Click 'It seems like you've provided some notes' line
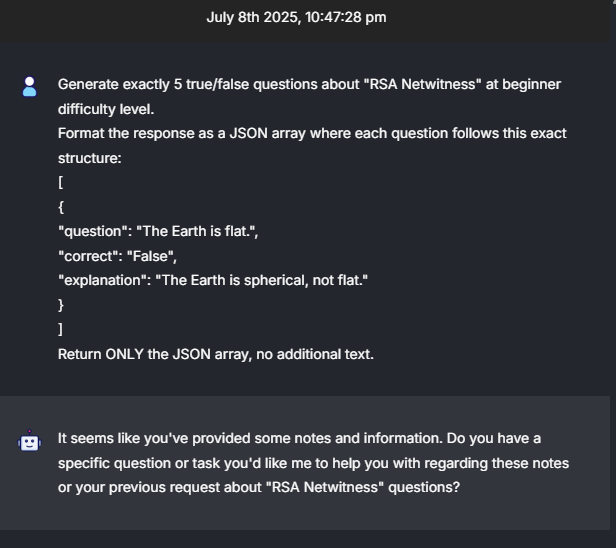Viewport: 616px width, 548px height. [x=299, y=438]
